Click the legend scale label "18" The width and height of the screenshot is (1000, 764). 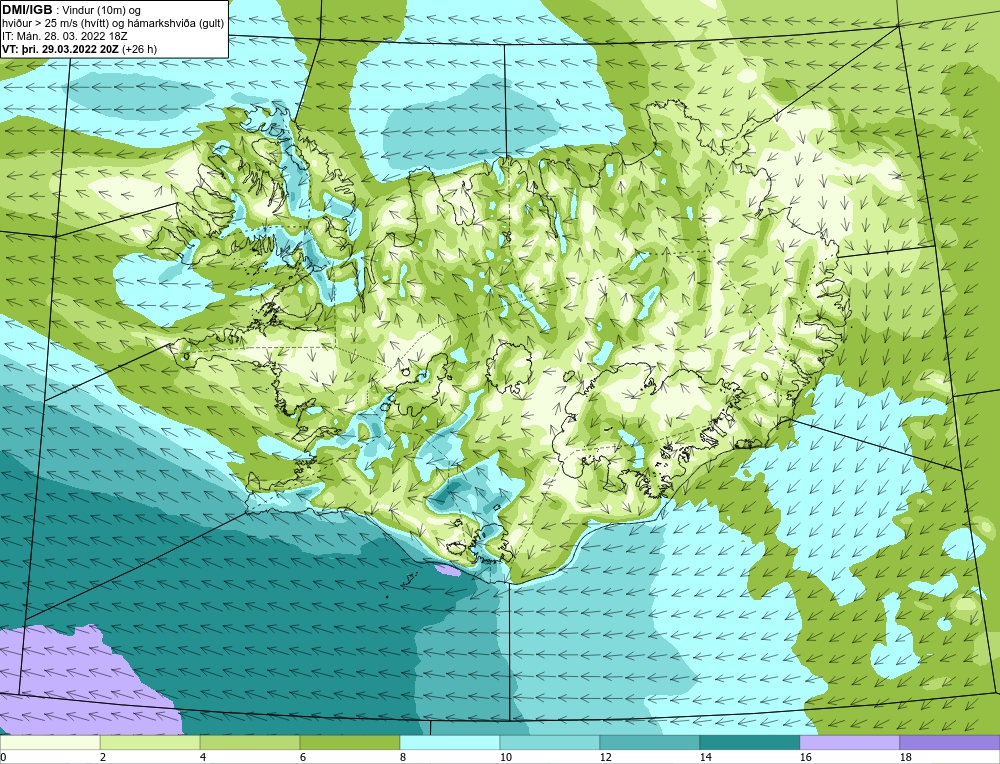(x=906, y=758)
